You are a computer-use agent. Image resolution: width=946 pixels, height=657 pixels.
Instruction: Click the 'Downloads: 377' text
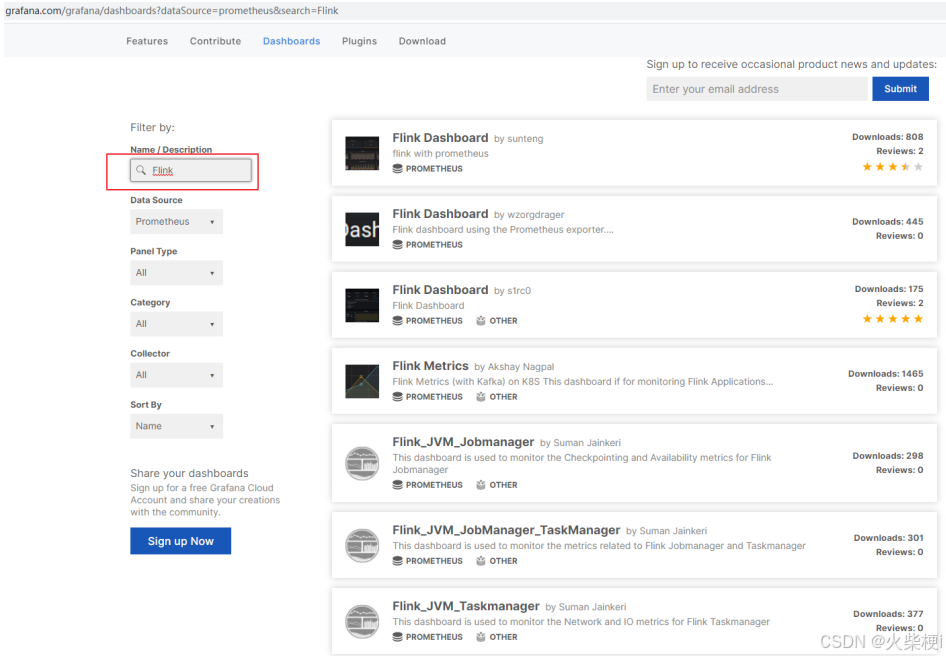click(x=888, y=614)
